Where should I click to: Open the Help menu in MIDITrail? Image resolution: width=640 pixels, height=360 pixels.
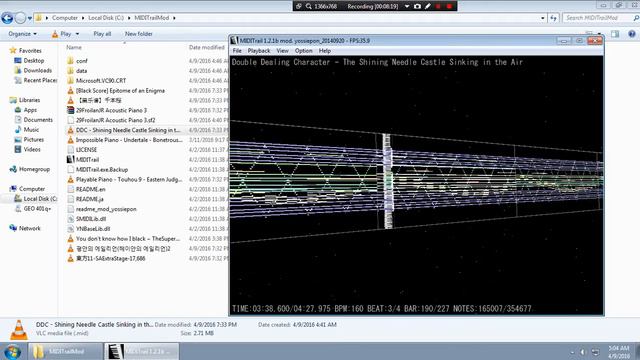click(x=325, y=51)
